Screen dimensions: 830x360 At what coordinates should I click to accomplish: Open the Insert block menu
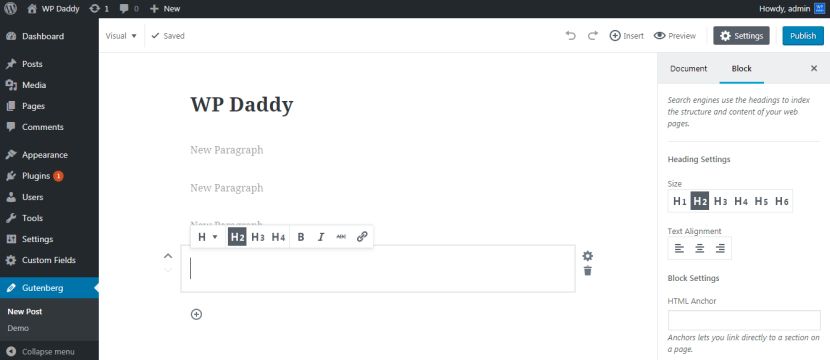[627, 35]
